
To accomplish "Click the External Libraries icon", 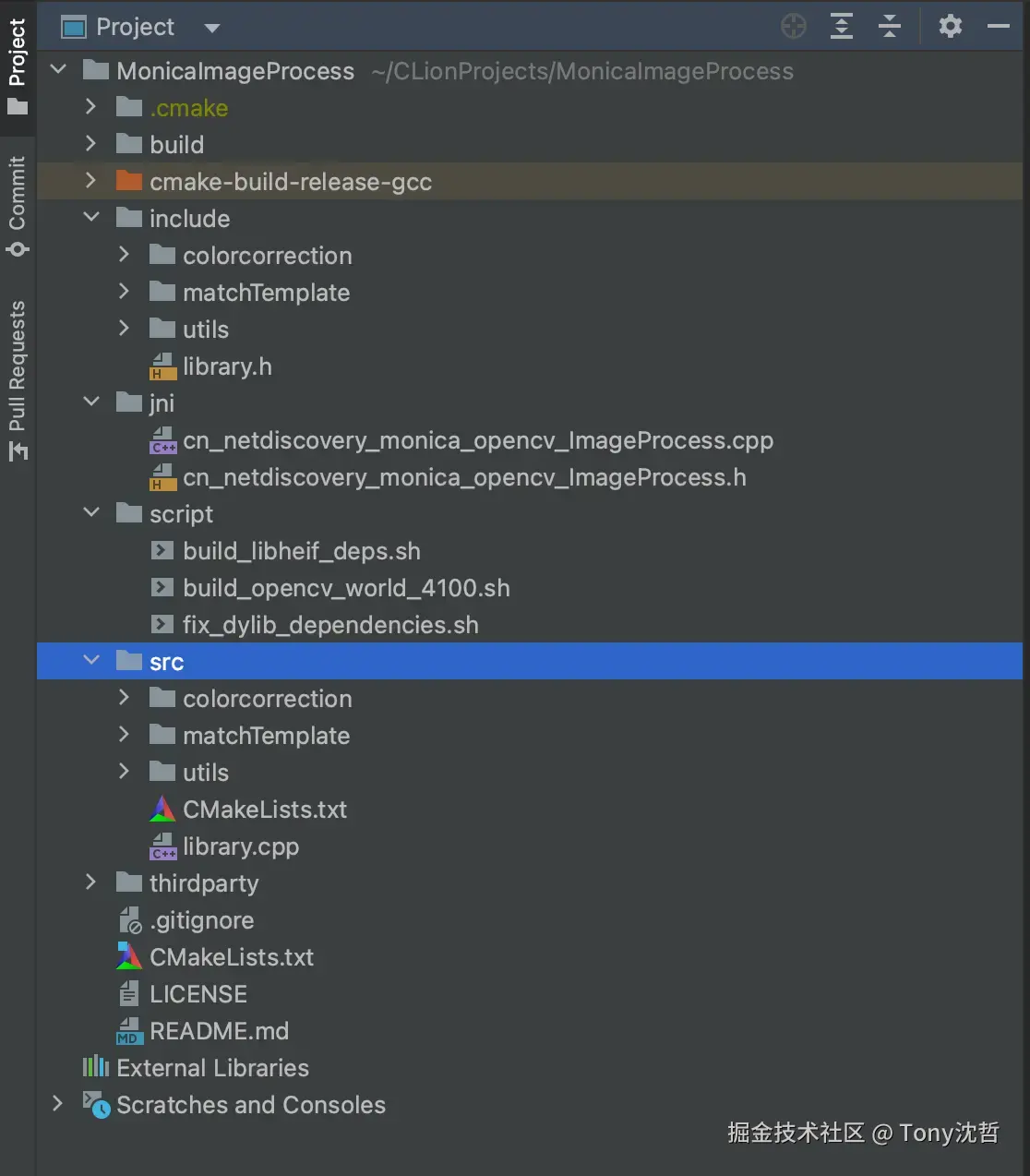I will (96, 1068).
